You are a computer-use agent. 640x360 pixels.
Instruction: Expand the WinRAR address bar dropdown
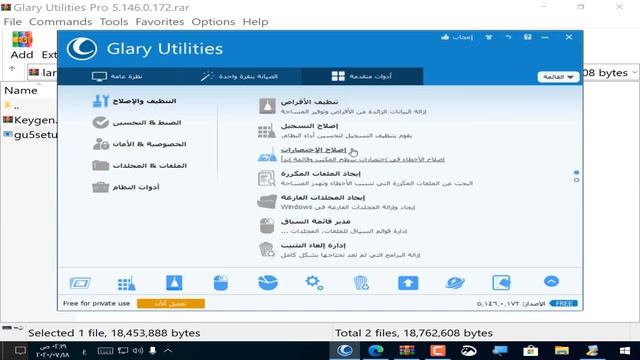coord(634,73)
